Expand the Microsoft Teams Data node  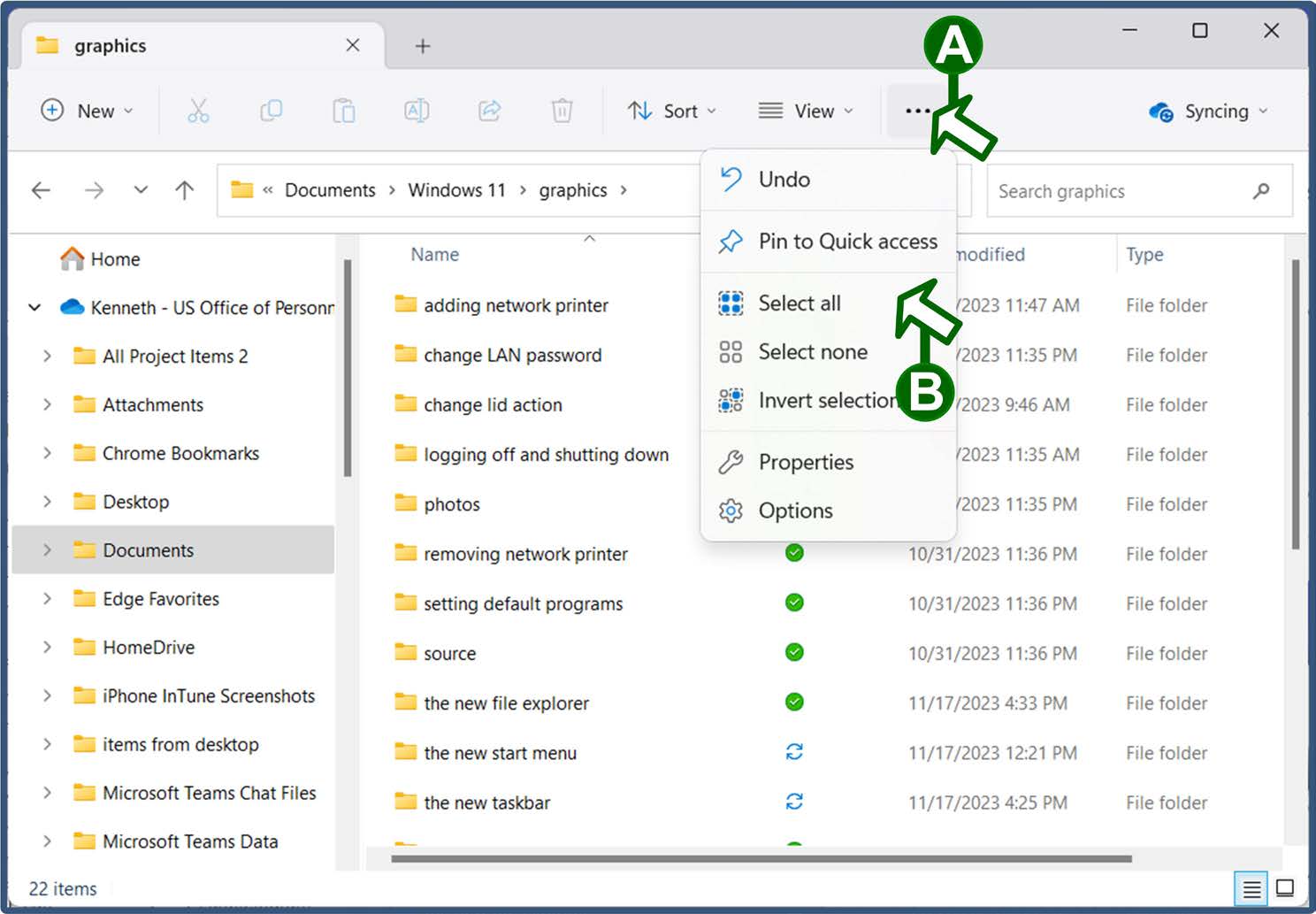[47, 841]
